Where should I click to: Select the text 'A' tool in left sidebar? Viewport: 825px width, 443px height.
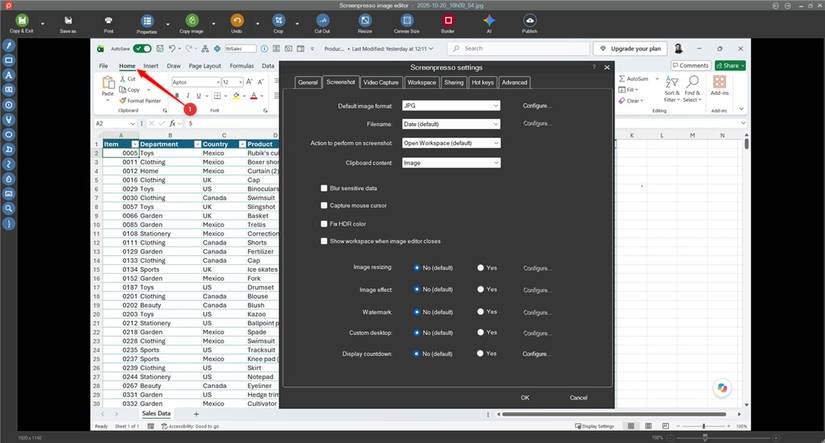[x=8, y=75]
